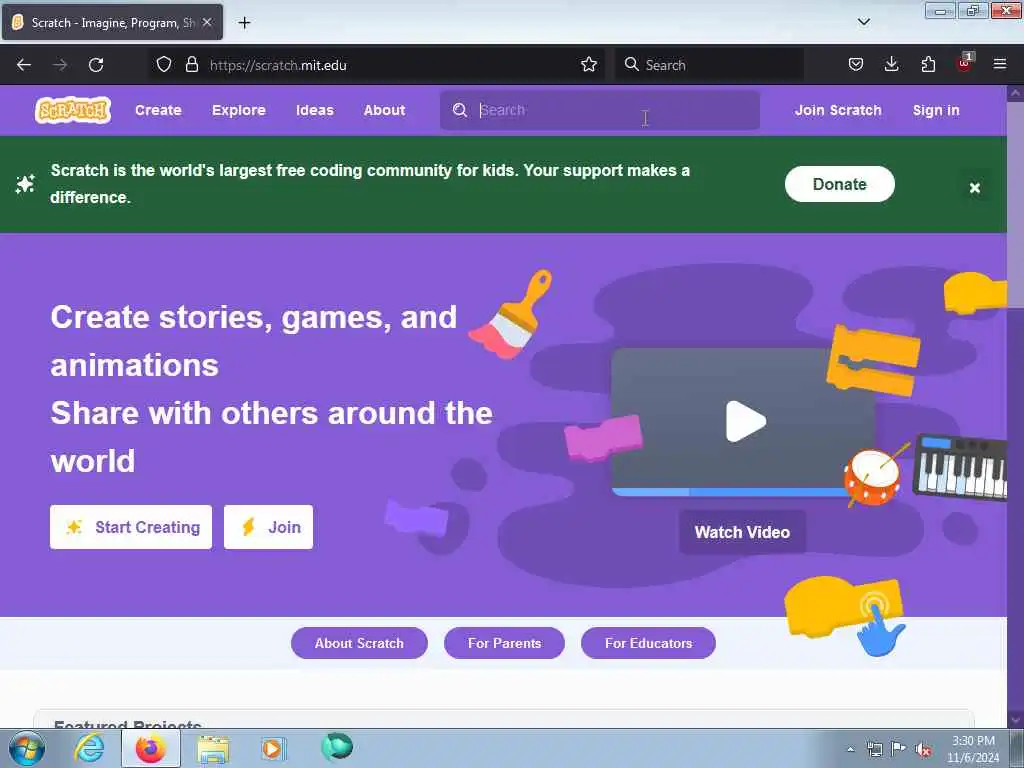Open the Create menu item
Image resolution: width=1024 pixels, height=768 pixels.
(158, 110)
